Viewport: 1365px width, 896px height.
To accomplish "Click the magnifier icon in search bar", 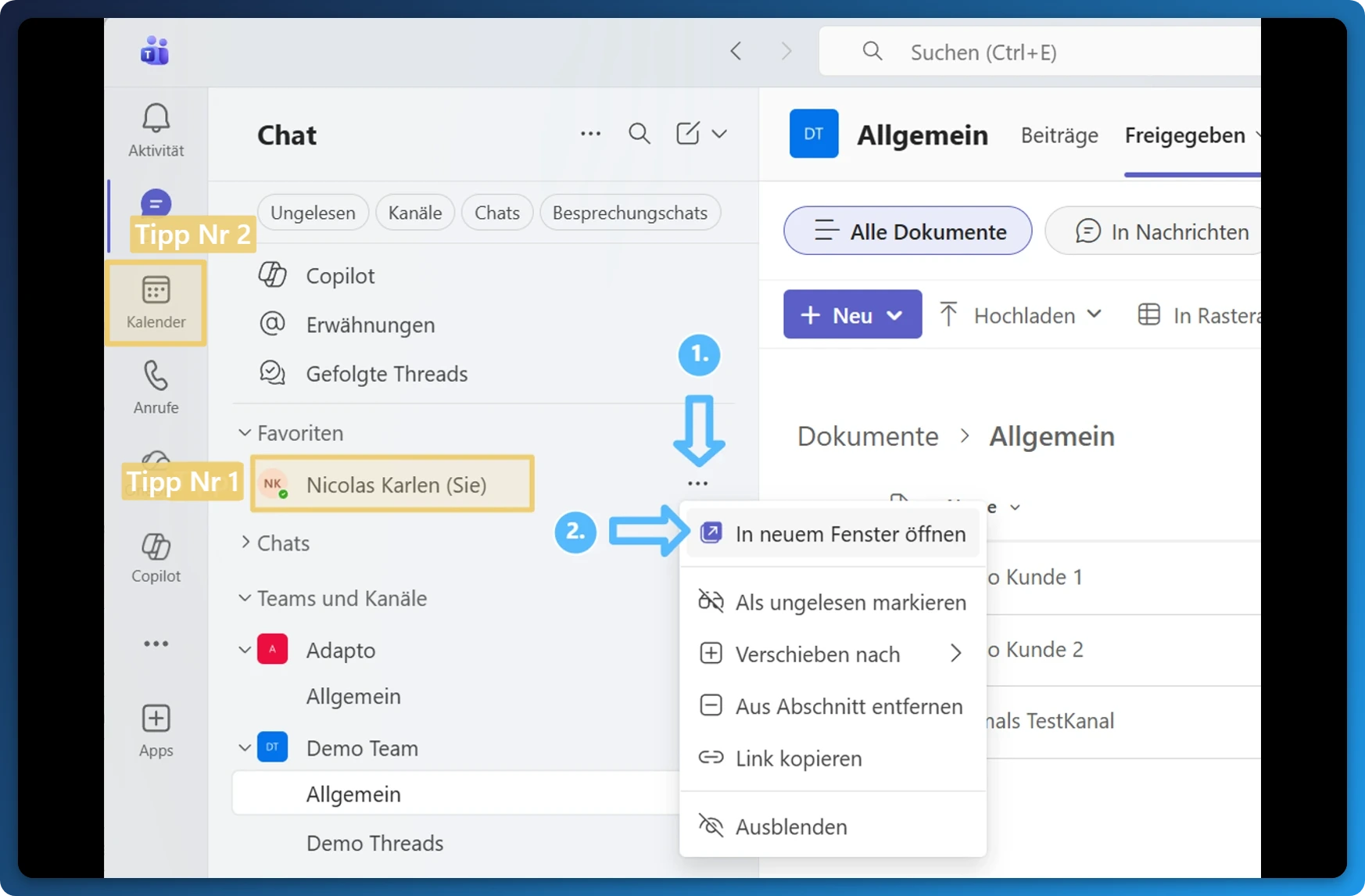I will click(x=872, y=52).
